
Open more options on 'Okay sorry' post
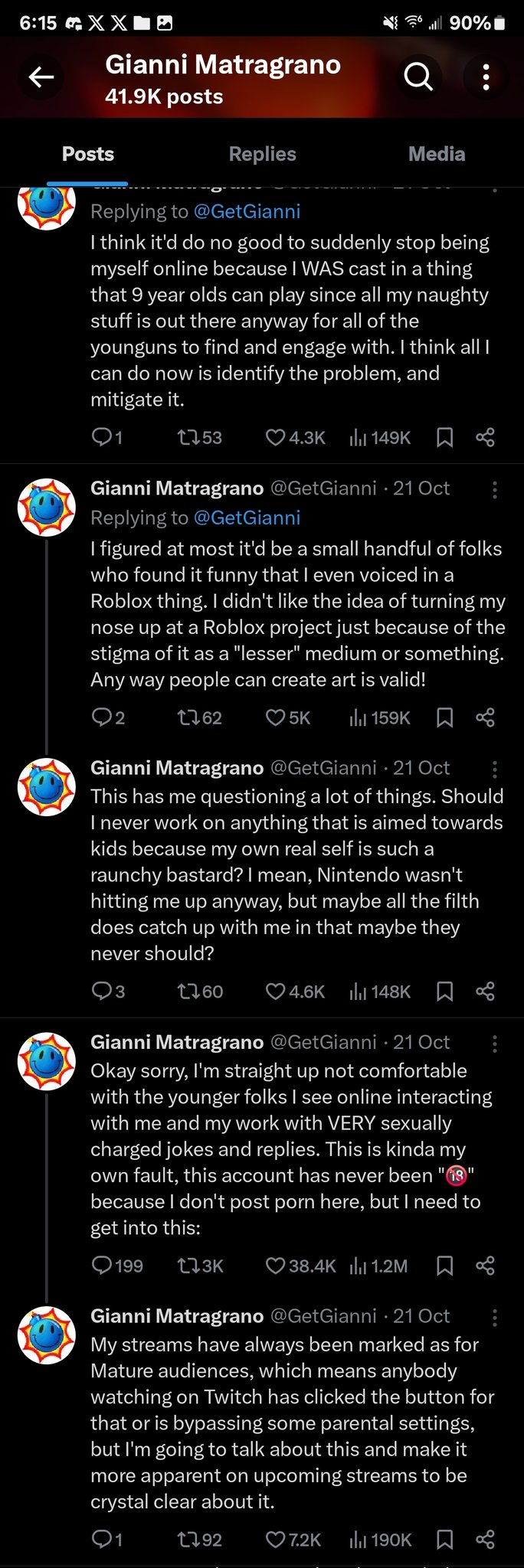[x=495, y=1044]
